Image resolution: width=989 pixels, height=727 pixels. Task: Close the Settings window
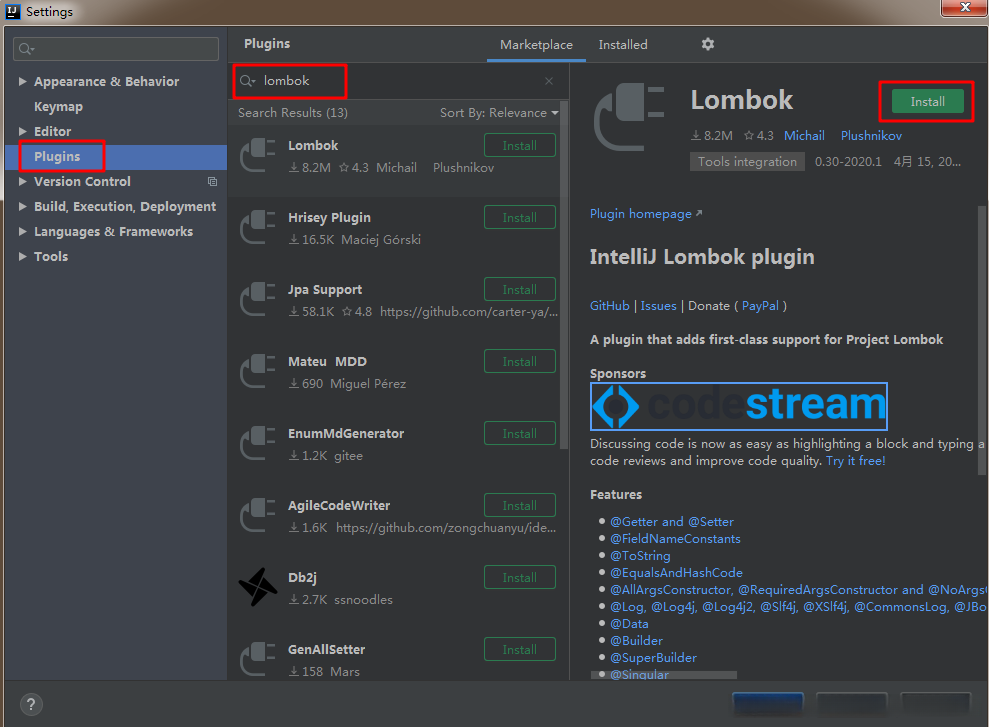[x=964, y=8]
